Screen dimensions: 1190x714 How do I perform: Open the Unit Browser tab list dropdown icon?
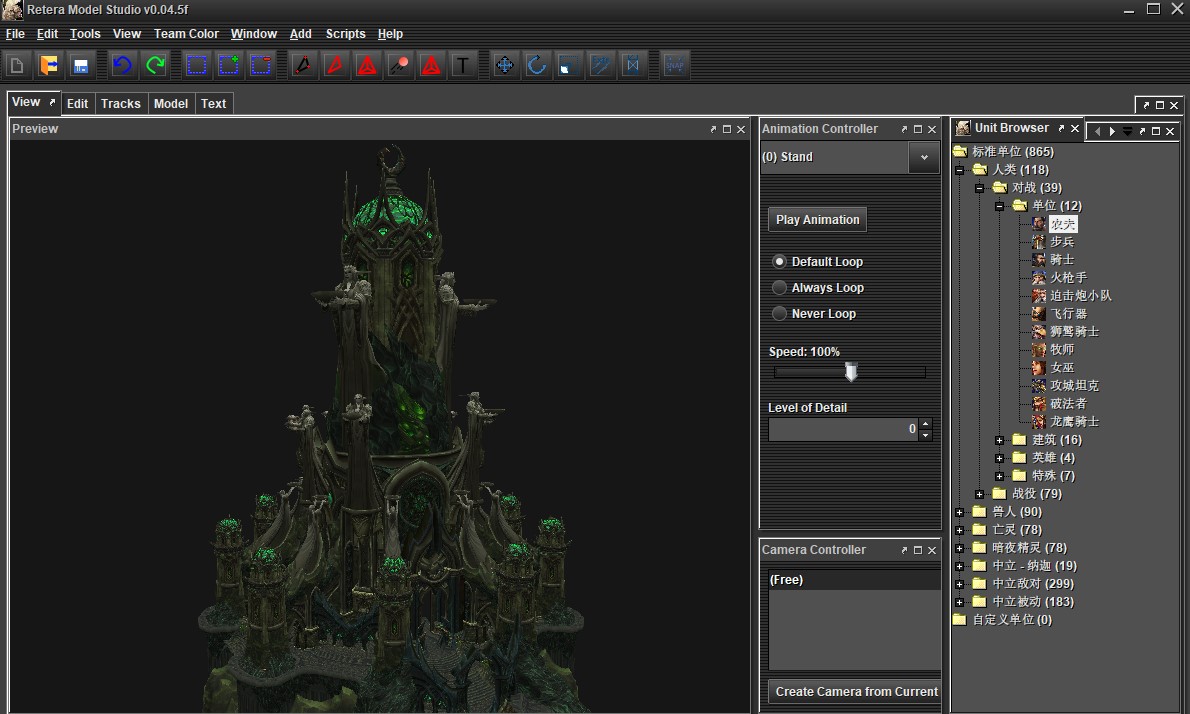click(x=1127, y=131)
